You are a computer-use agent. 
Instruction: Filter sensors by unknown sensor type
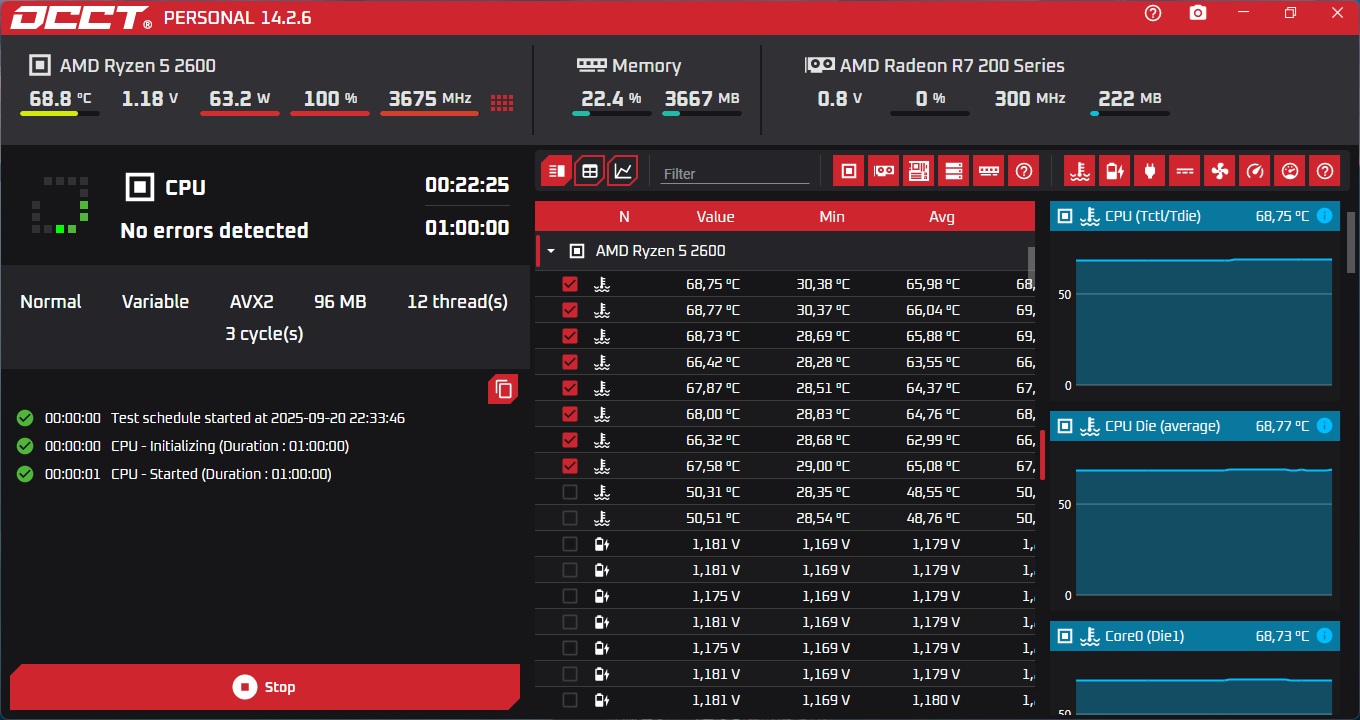coord(1325,171)
